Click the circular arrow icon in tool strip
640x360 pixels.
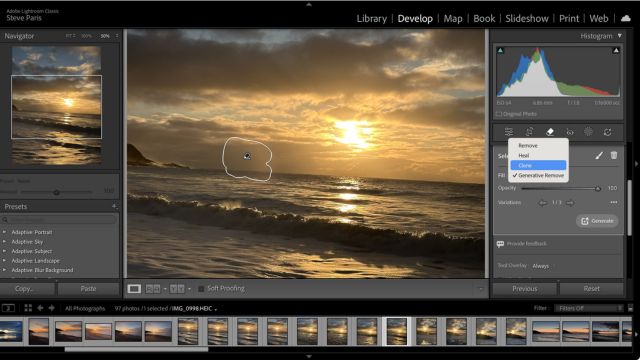point(607,132)
